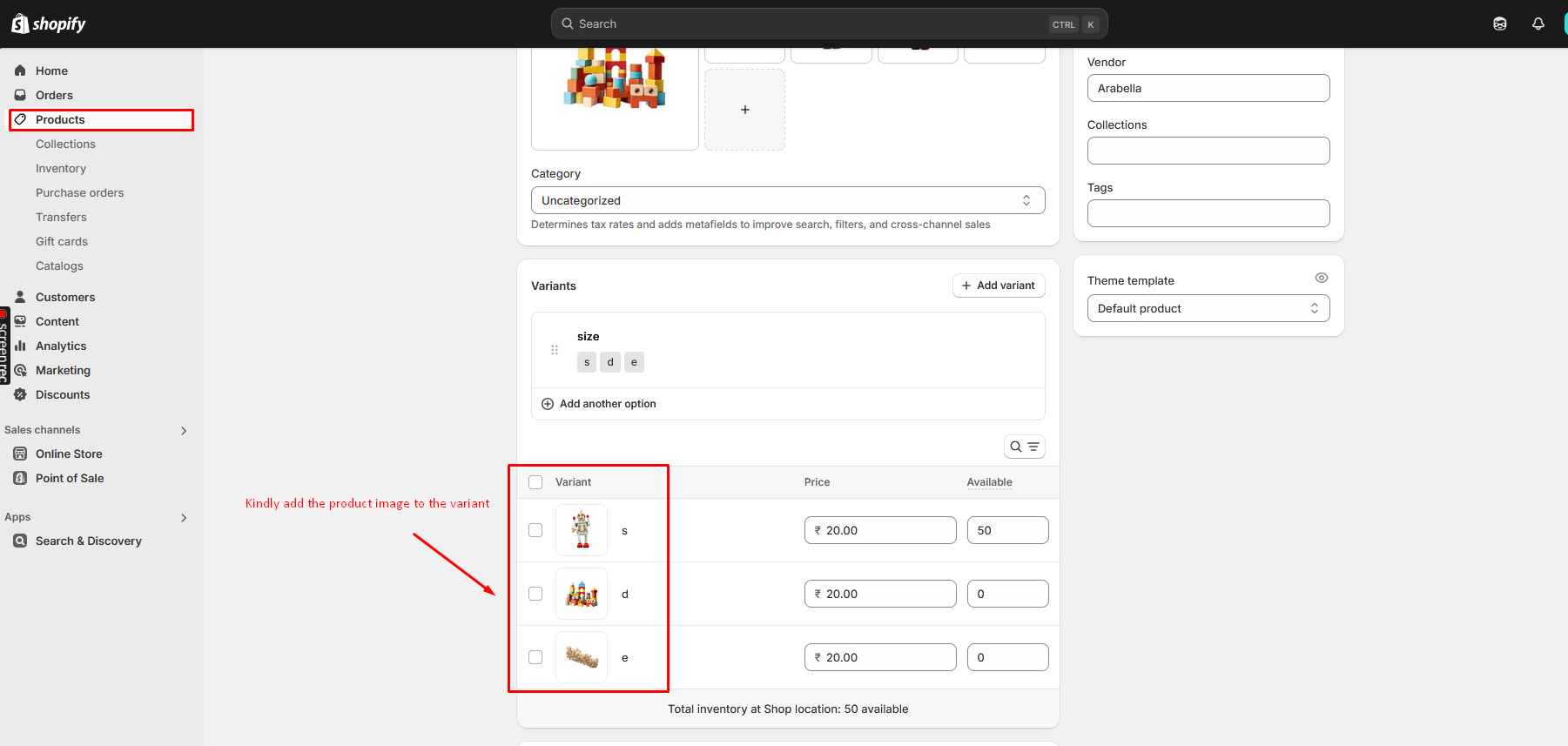
Task: Click the Discounts badge icon
Action: pyautogui.click(x=20, y=394)
